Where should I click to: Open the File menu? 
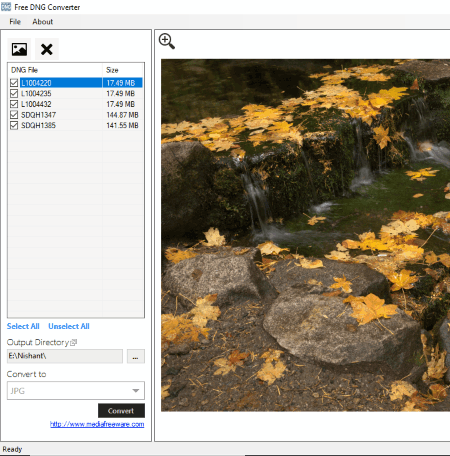15,22
